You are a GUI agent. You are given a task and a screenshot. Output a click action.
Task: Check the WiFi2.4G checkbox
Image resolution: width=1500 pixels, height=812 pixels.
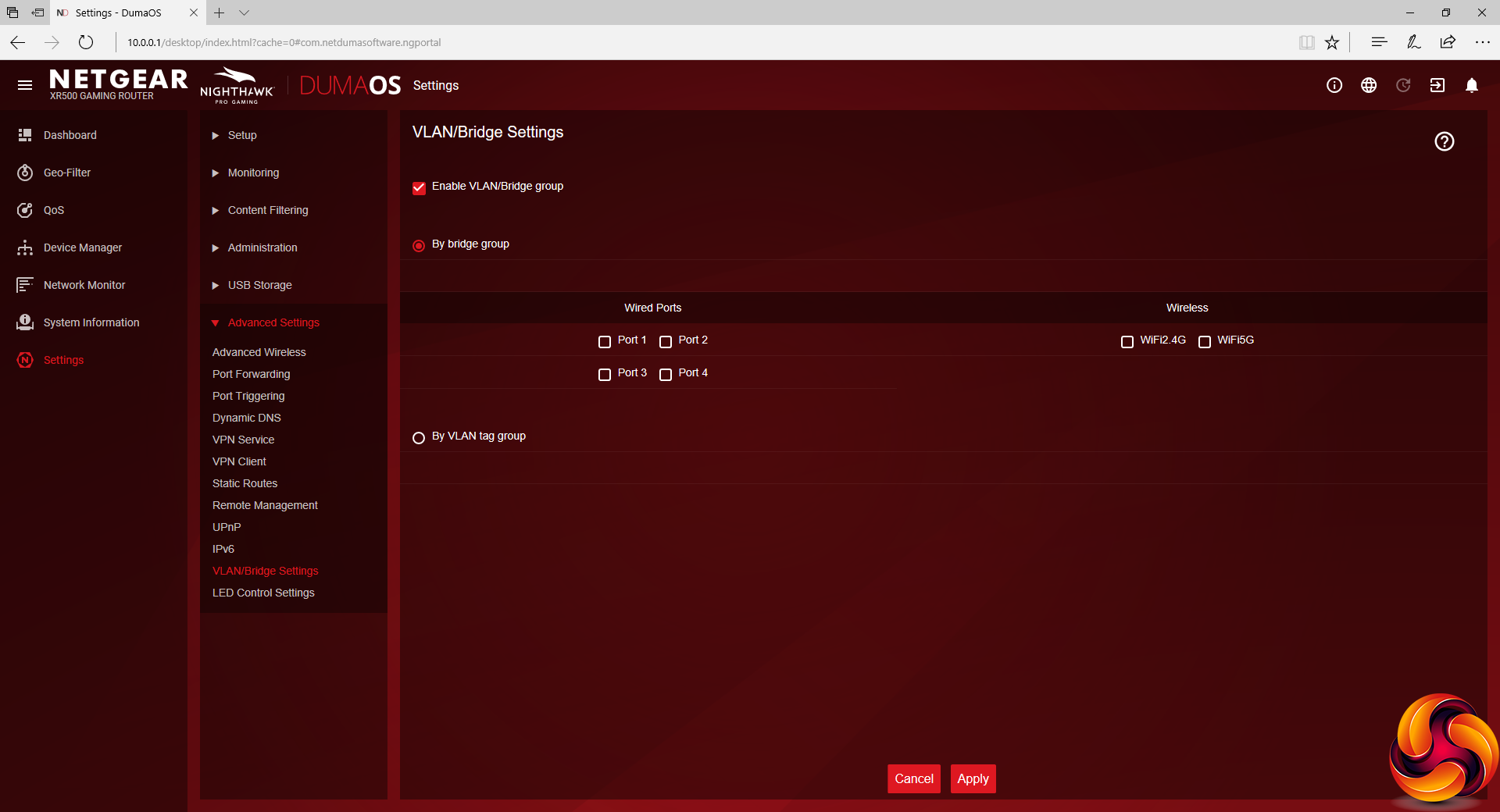coord(1127,341)
